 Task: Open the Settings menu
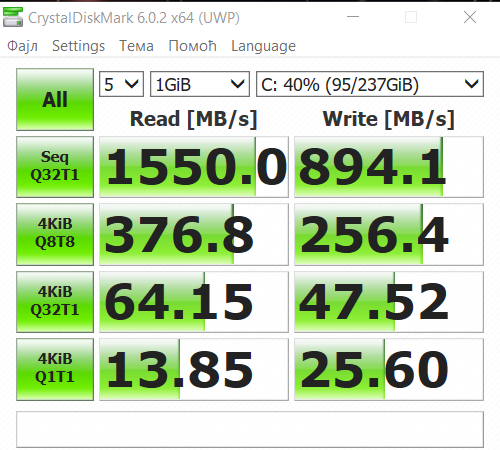78,46
